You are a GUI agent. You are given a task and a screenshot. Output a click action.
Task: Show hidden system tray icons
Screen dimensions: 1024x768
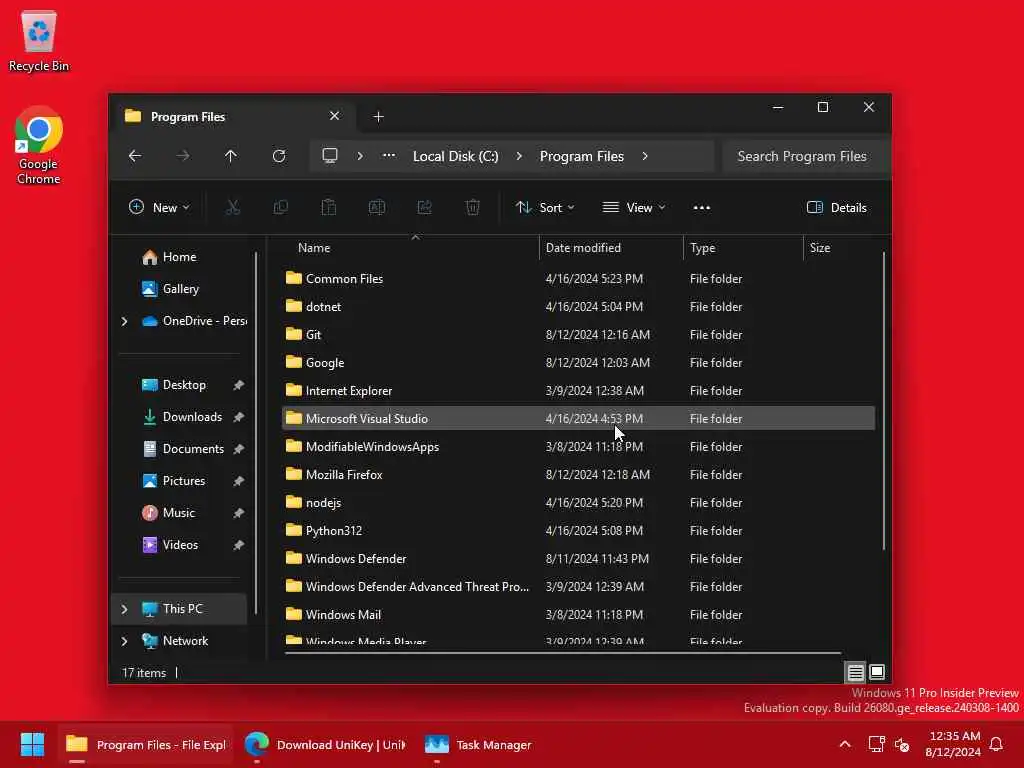pyautogui.click(x=844, y=744)
